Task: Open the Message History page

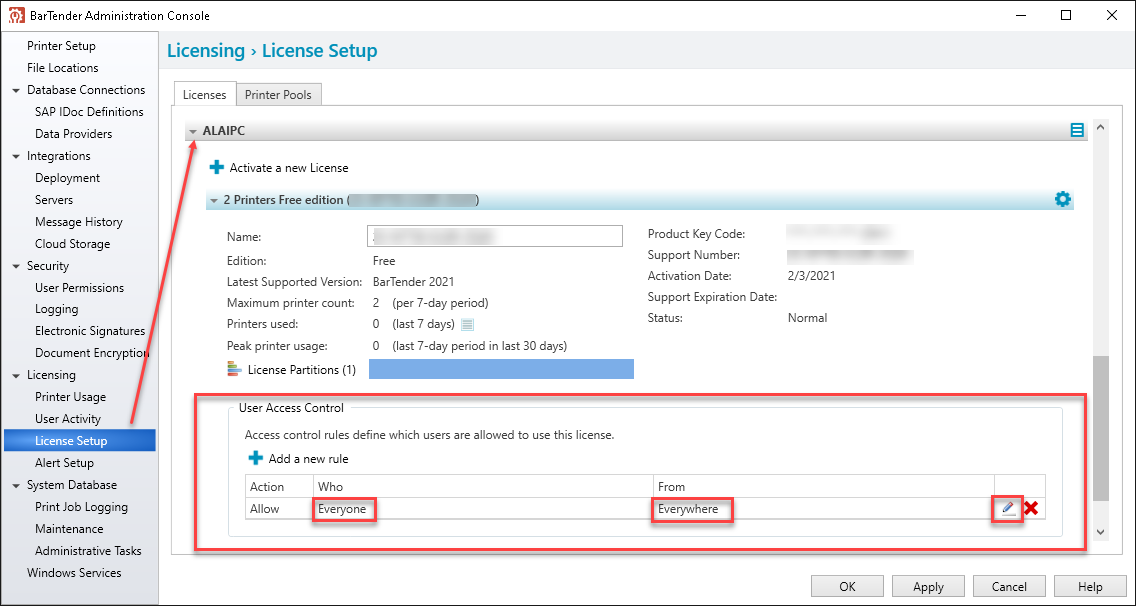Action: pos(79,222)
